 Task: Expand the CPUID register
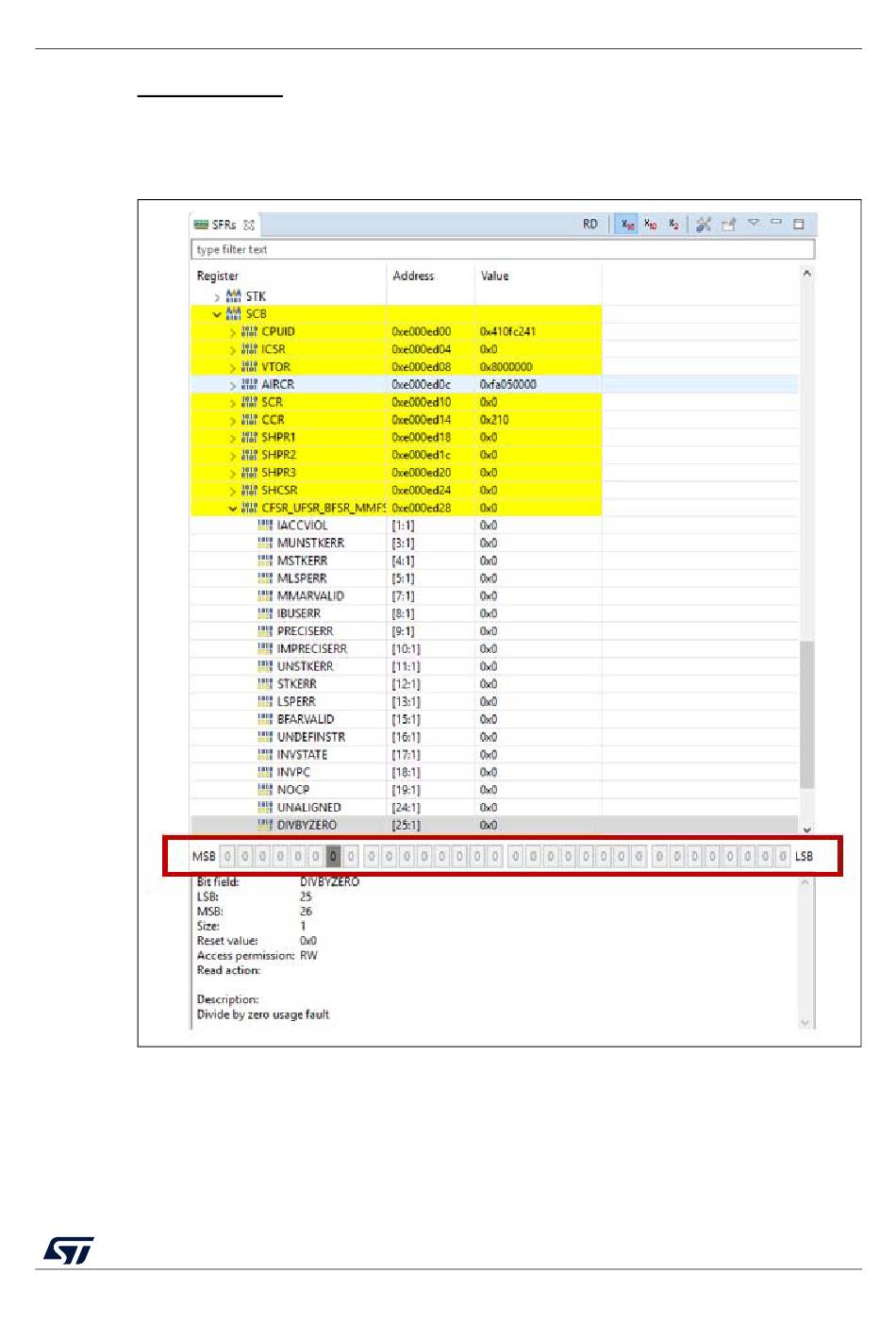[x=233, y=332]
